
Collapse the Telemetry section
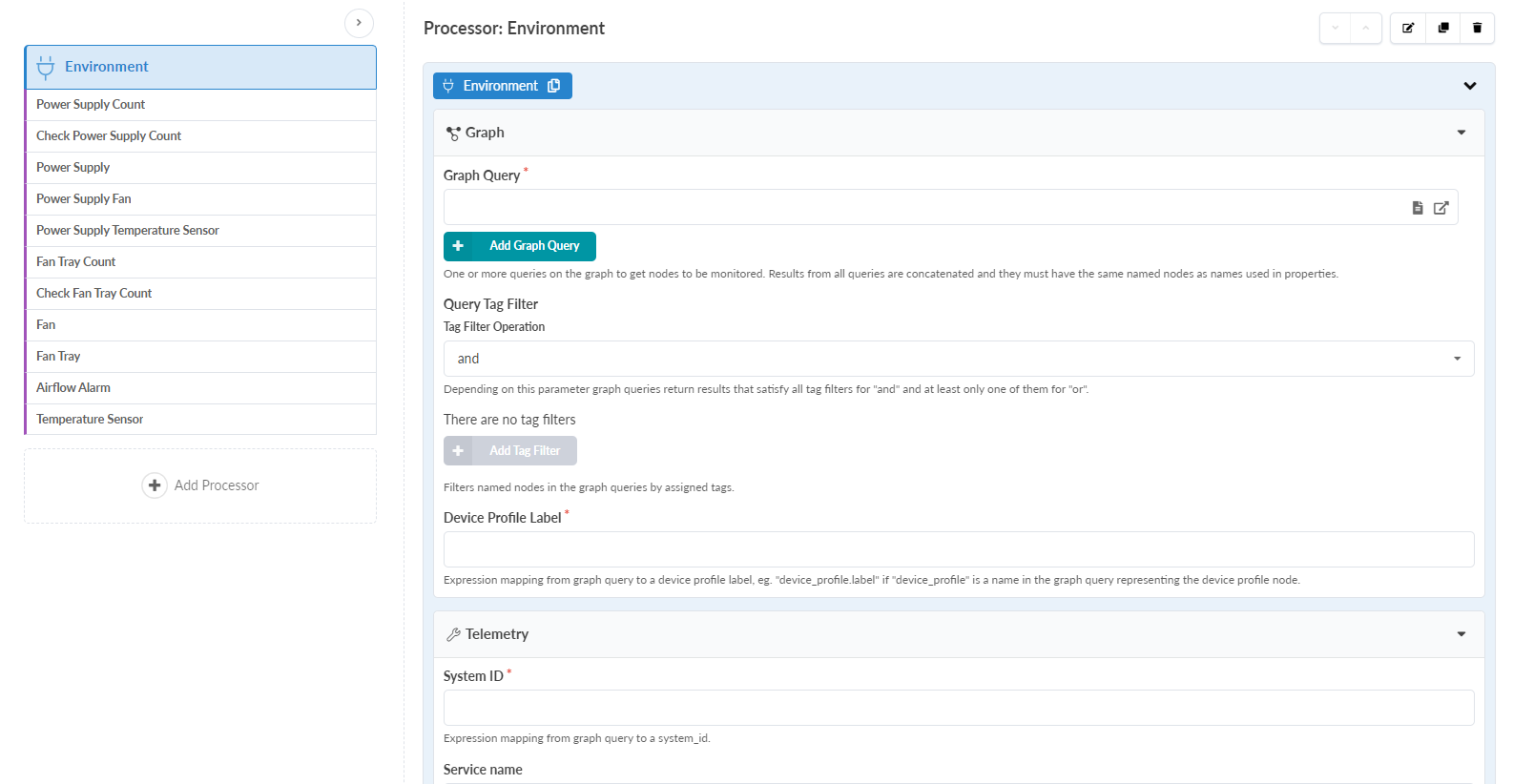click(1461, 634)
